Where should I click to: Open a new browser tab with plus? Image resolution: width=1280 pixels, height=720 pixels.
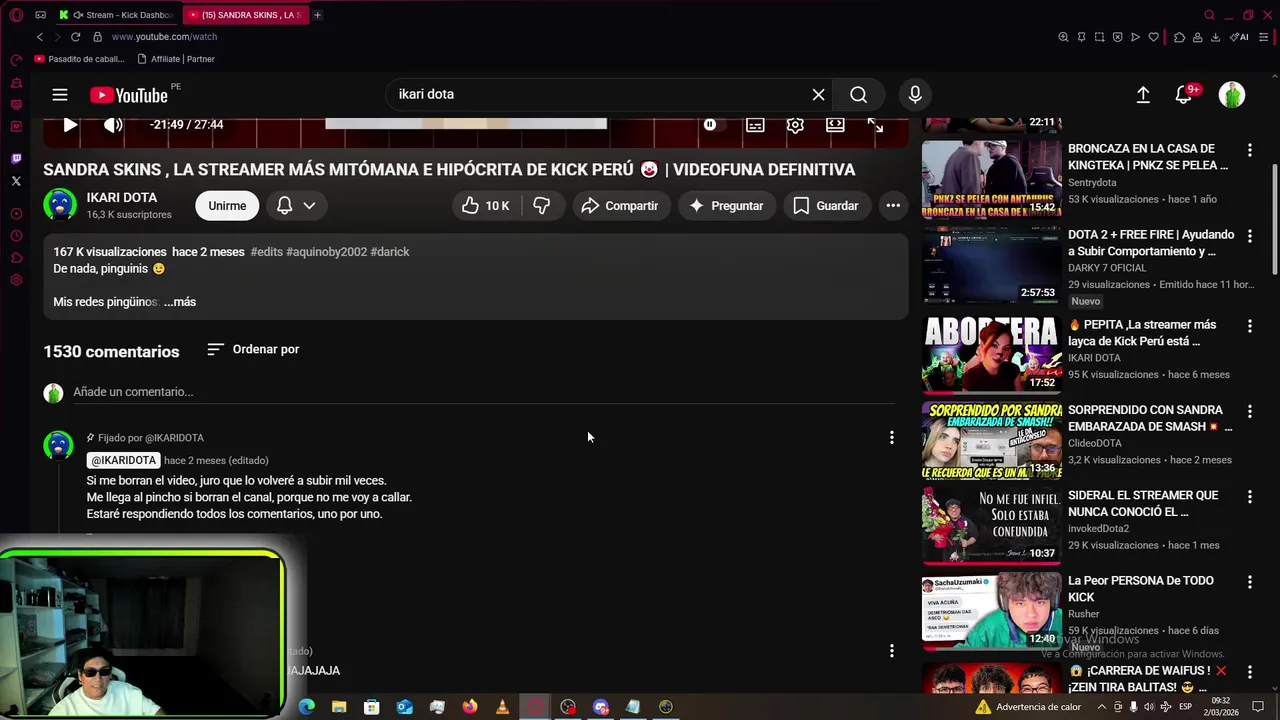point(317,15)
